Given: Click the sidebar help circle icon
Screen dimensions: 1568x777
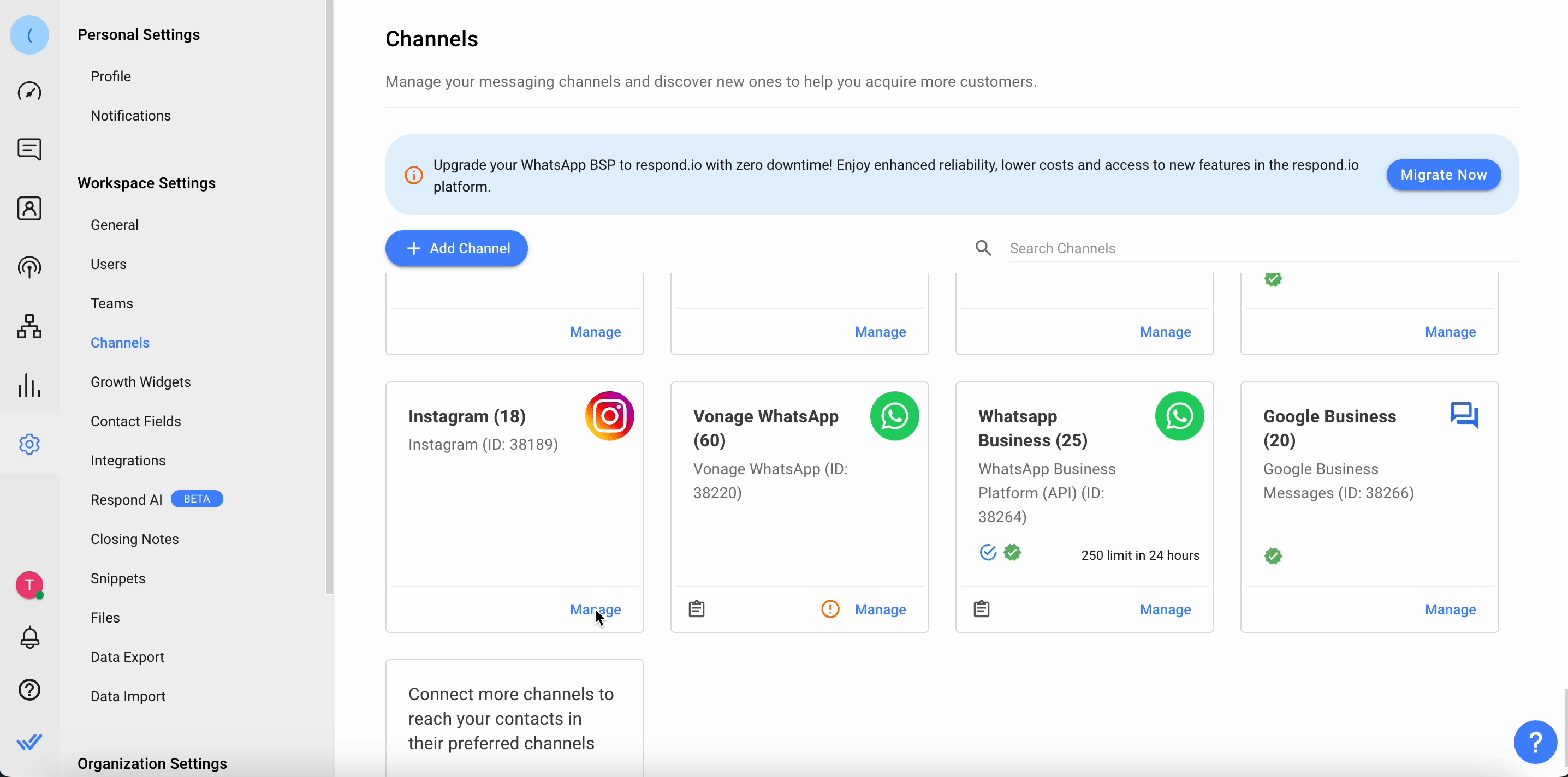Looking at the screenshot, I should [x=29, y=690].
